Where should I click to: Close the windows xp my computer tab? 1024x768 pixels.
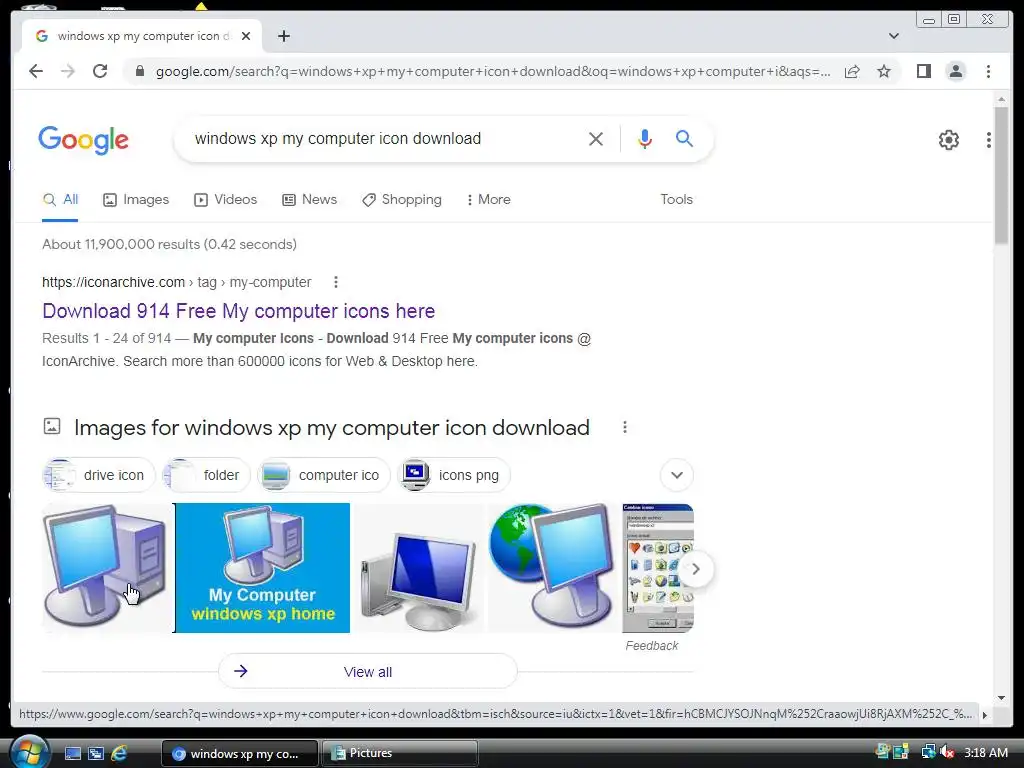tap(246, 37)
